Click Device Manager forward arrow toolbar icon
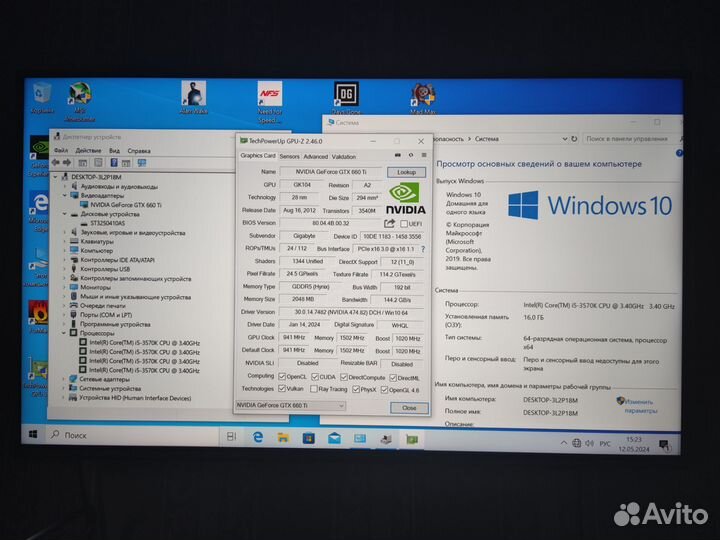Viewport: 720px width, 540px height. (x=67, y=163)
